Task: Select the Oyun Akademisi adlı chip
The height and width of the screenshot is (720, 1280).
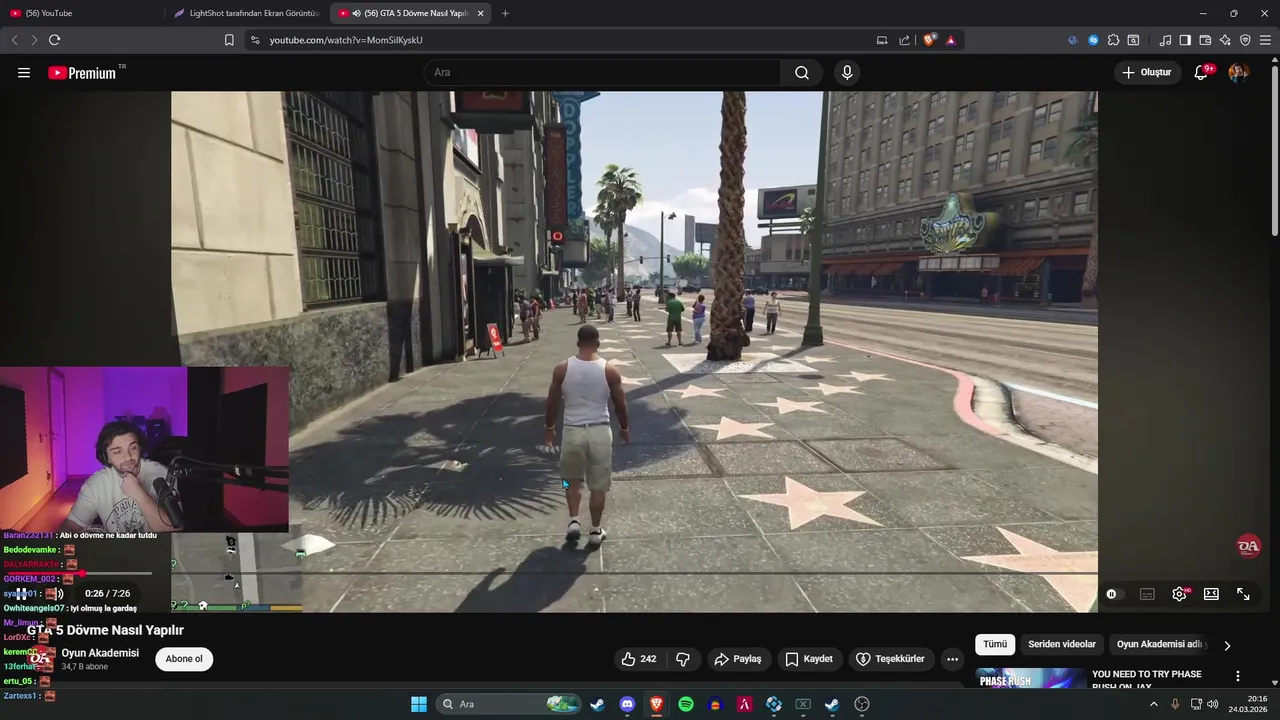Action: 1161,645
